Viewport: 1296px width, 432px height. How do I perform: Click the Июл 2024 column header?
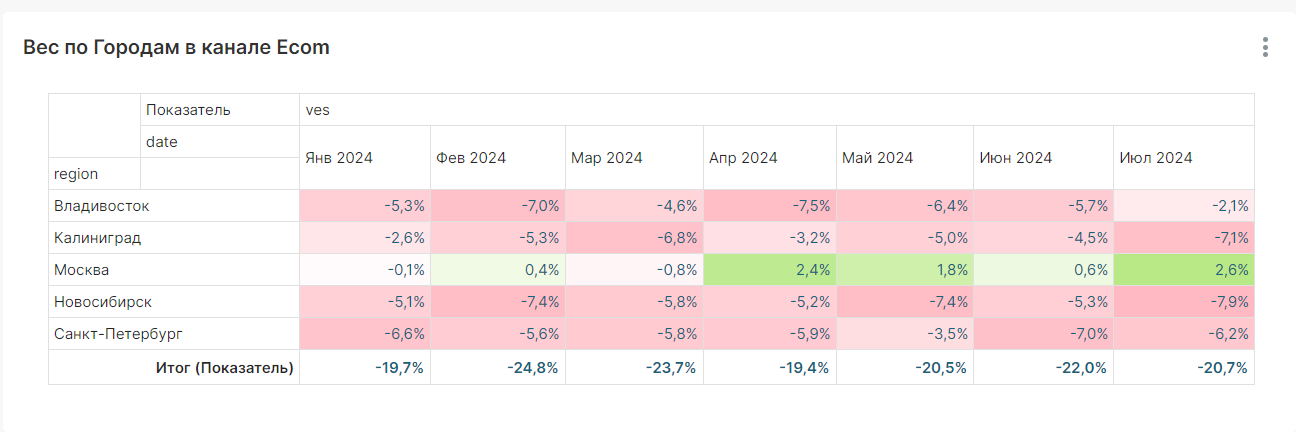pyautogui.click(x=1156, y=158)
